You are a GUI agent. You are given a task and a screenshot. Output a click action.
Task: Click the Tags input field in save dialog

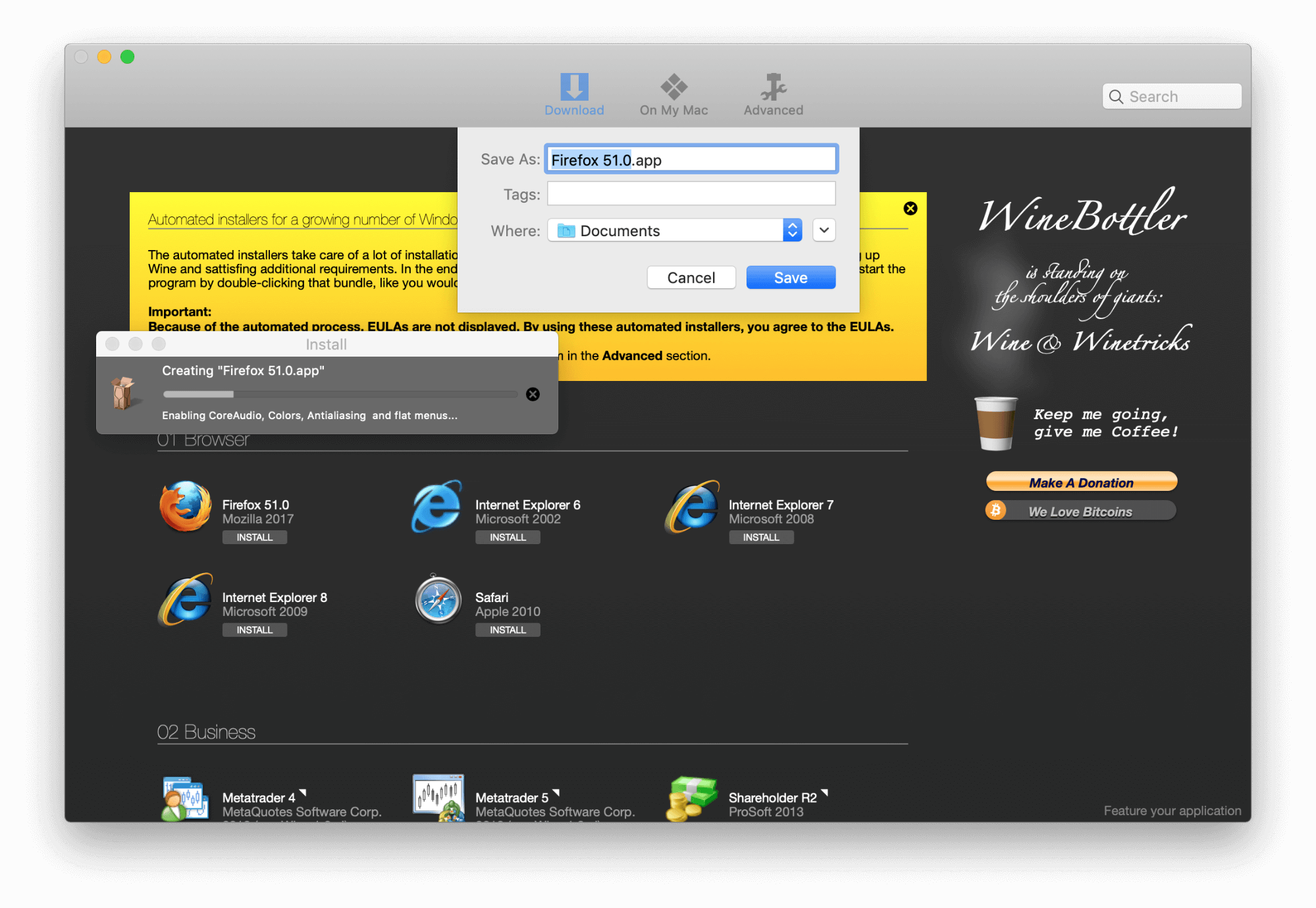pyautogui.click(x=692, y=195)
